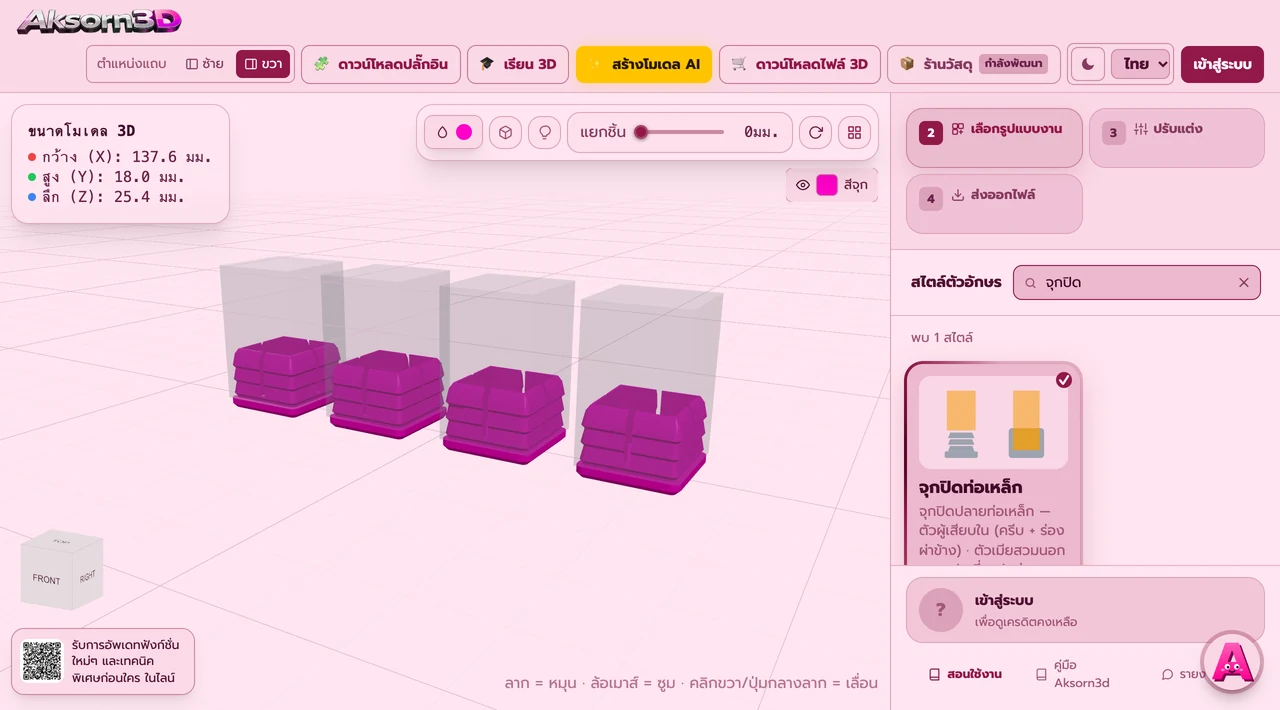
Task: Set panel position to ขวา (right)
Action: [263, 64]
